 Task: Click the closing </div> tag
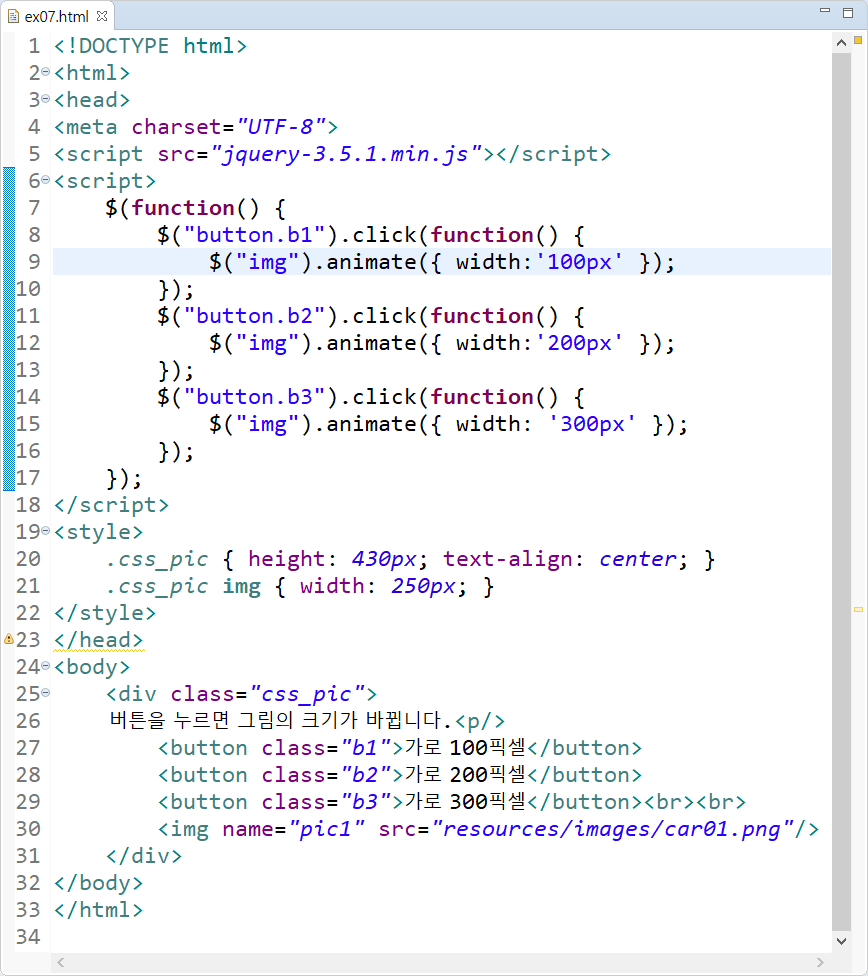tap(144, 856)
